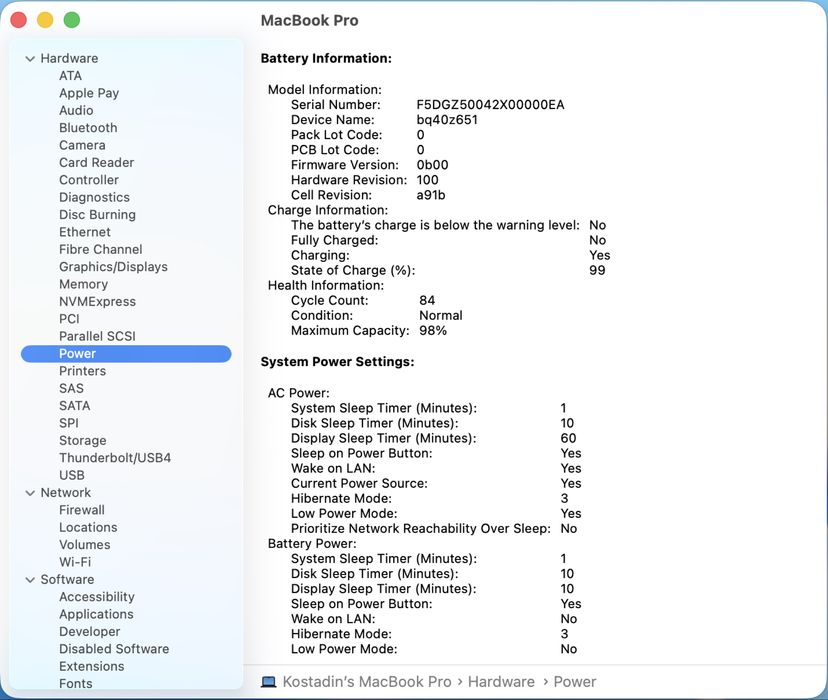Screen dimensions: 828x700
Task: Open SAS hardware entry
Action: [71, 389]
